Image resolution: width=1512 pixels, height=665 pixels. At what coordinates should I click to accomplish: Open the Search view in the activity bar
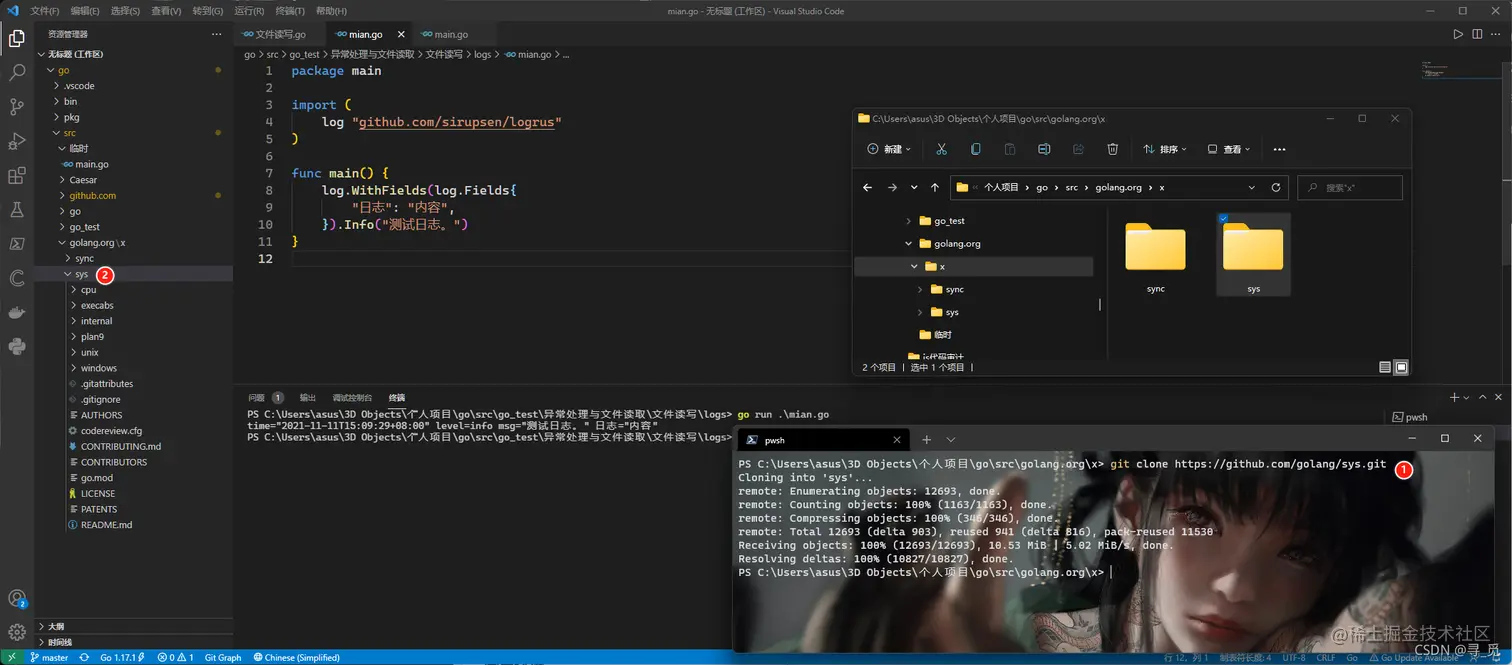(17, 73)
